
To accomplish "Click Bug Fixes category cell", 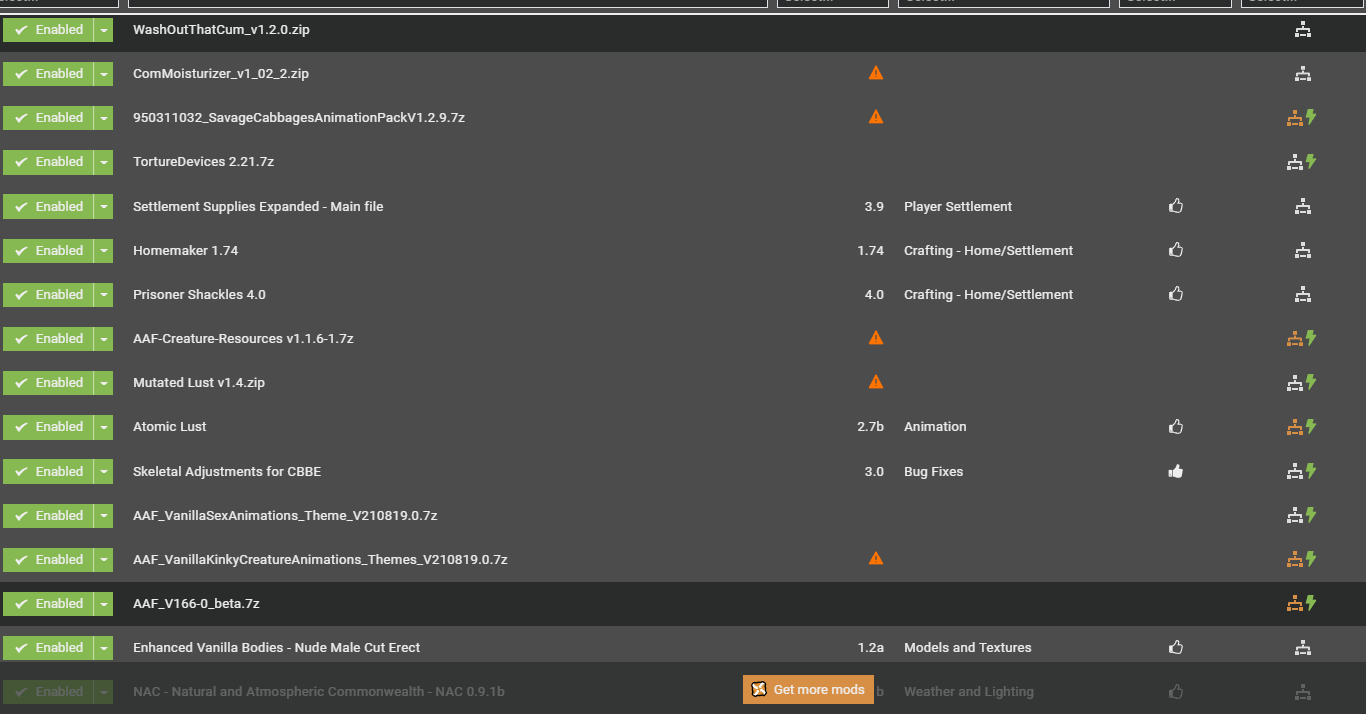I will tap(933, 472).
